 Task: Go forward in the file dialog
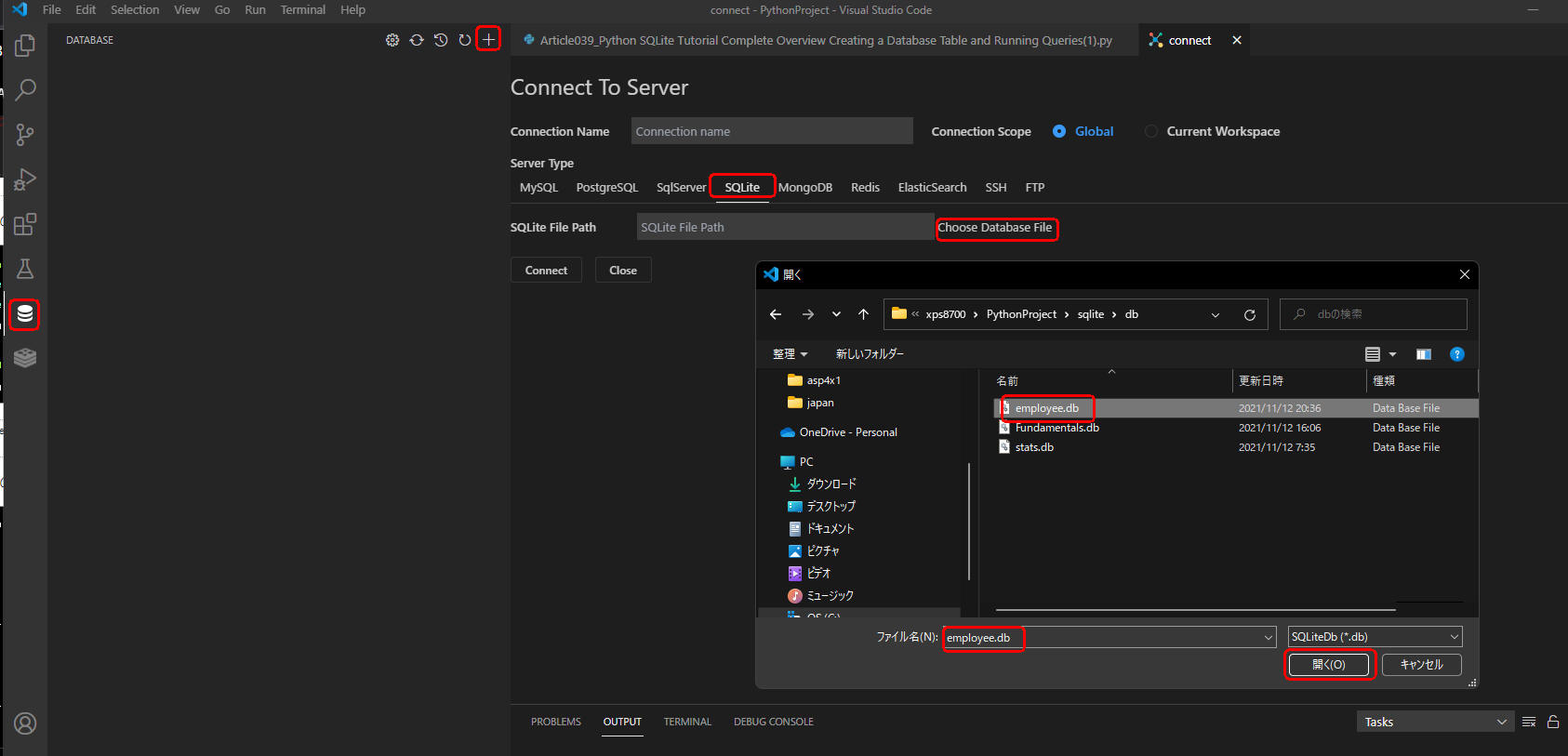click(x=808, y=314)
